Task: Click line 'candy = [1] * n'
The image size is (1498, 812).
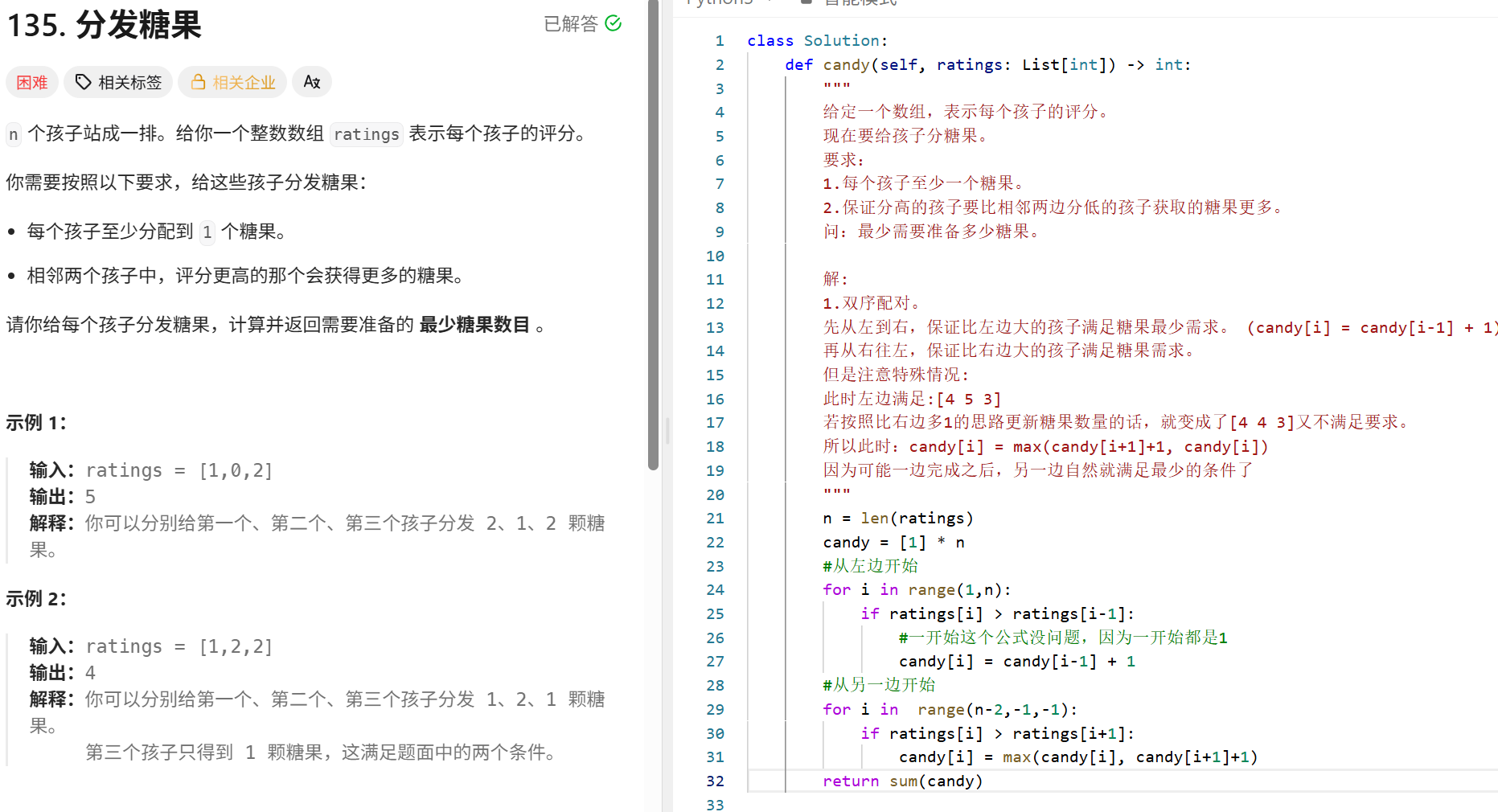Action: point(893,543)
